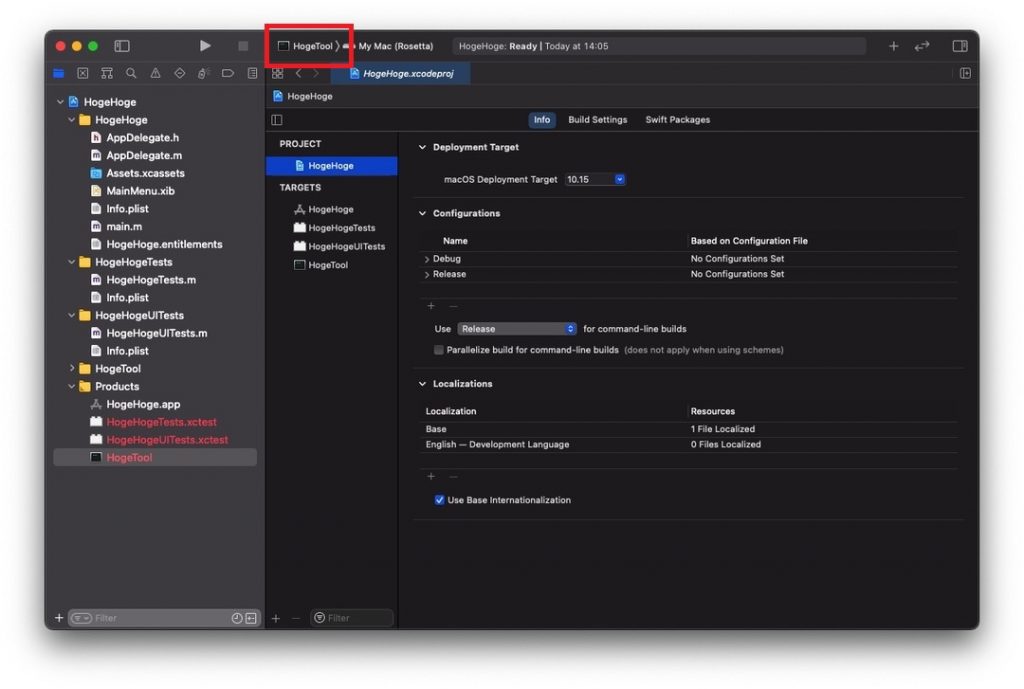Collapse the HogeHogeTests folder

click(72, 262)
